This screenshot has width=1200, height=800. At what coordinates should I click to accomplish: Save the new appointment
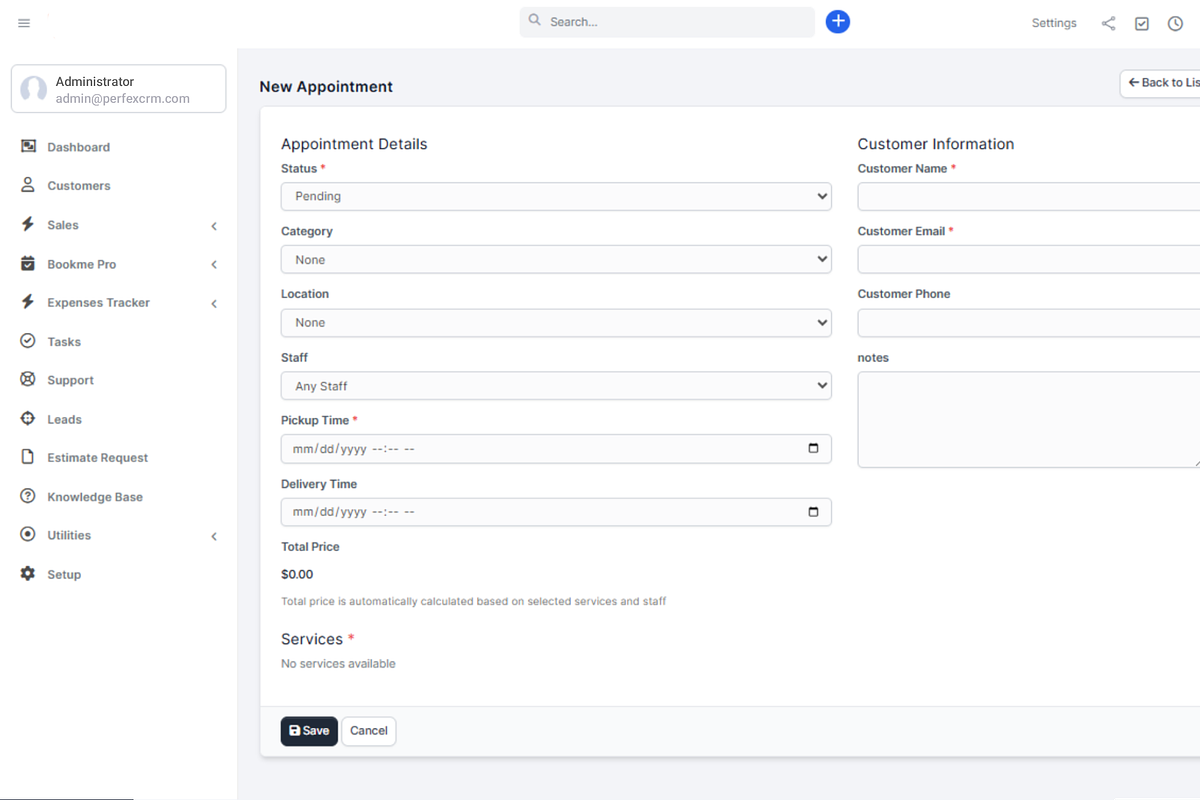coord(309,731)
